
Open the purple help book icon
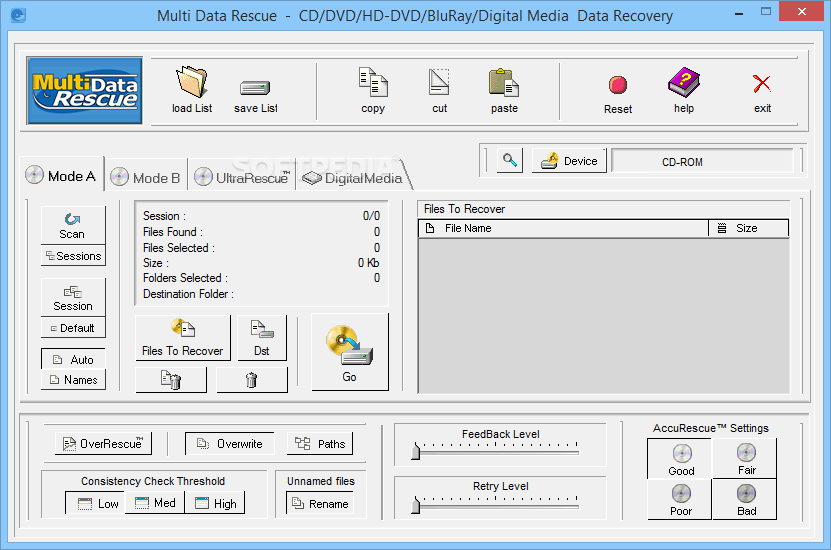[684, 82]
